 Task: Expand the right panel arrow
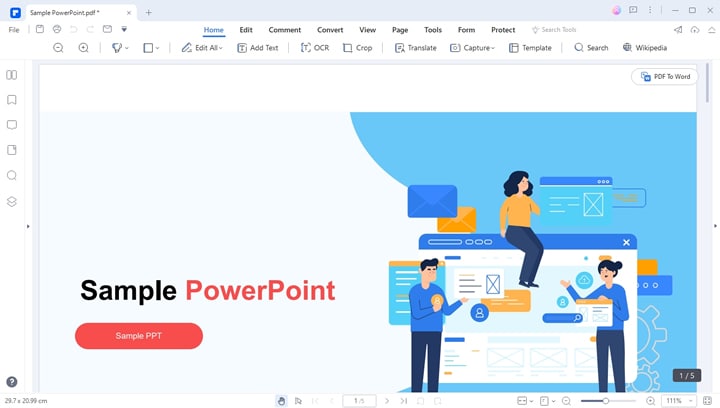point(715,226)
